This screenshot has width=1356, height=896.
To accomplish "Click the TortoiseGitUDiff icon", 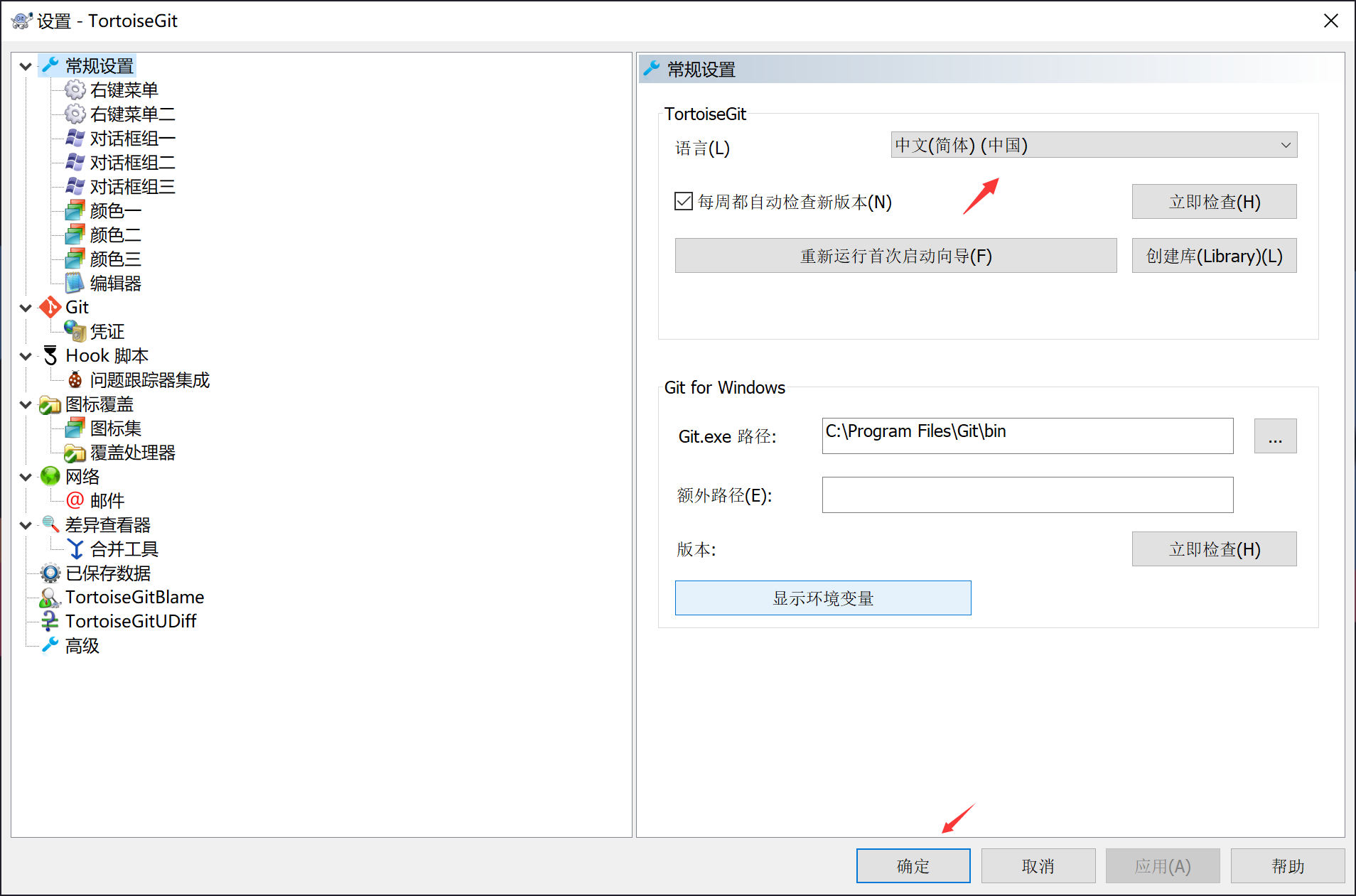I will (x=50, y=622).
